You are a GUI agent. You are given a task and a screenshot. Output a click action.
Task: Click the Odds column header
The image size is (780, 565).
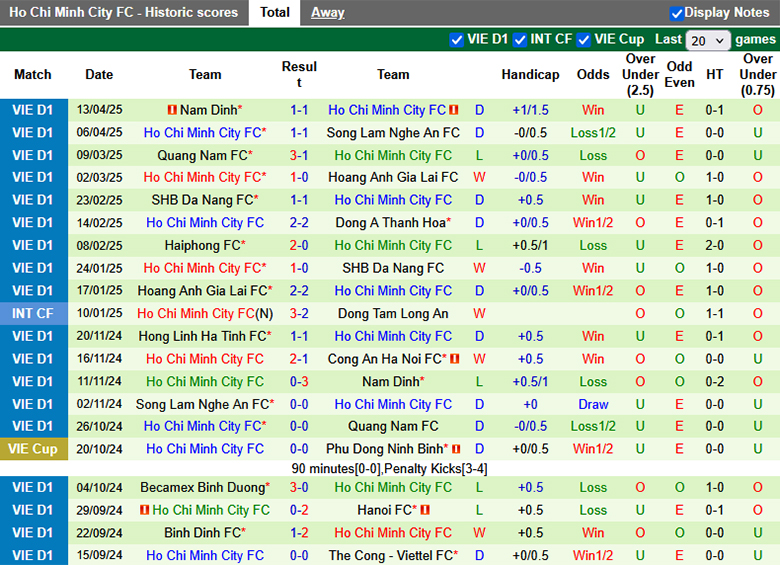coord(593,75)
